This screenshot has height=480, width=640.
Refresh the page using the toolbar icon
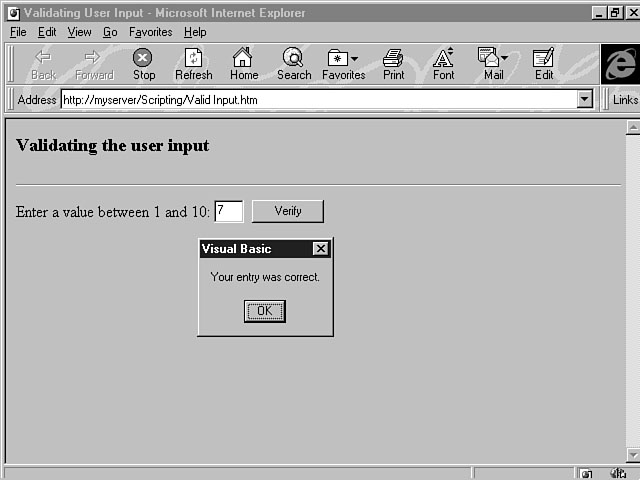point(193,63)
